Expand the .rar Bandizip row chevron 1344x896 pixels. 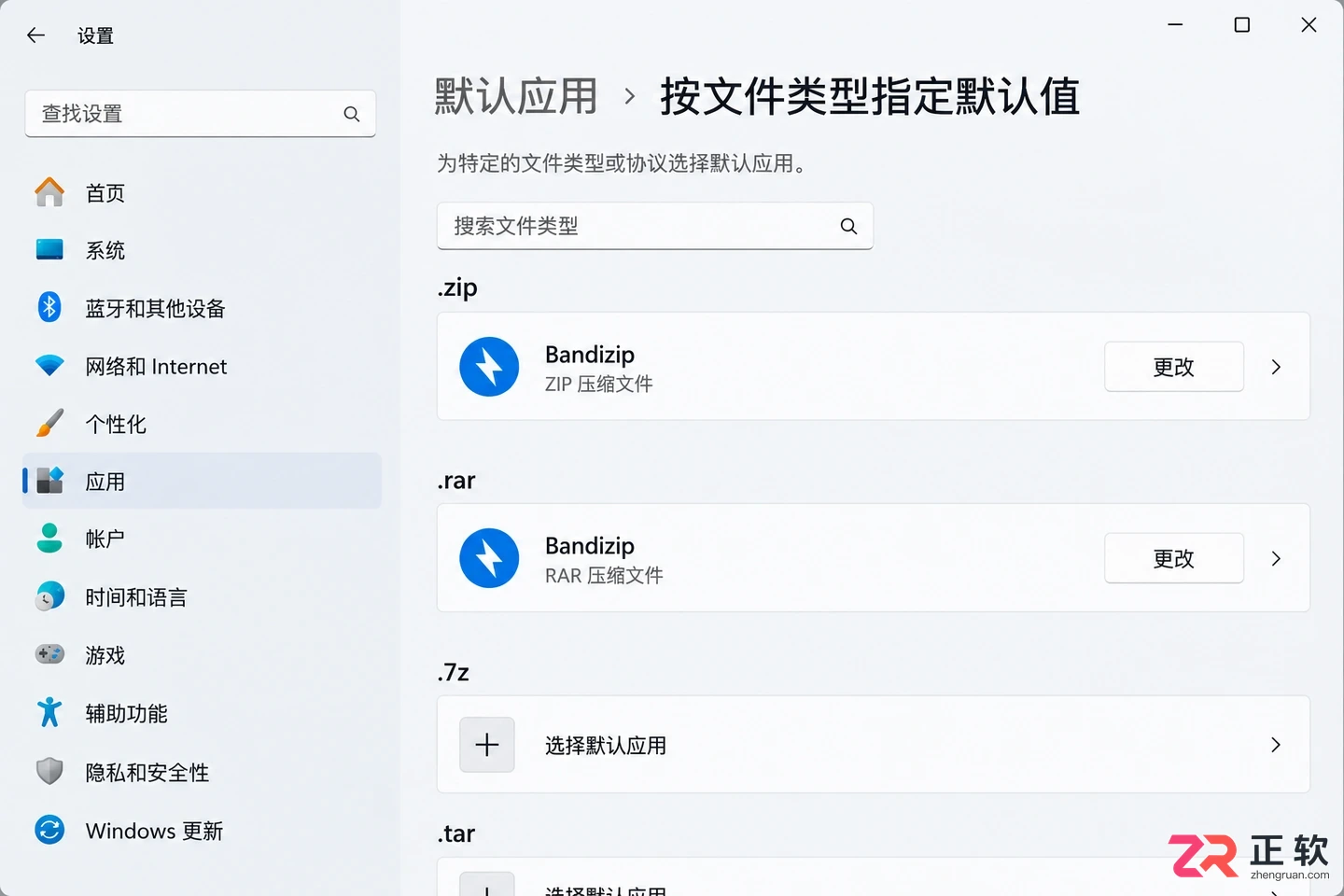coord(1276,558)
